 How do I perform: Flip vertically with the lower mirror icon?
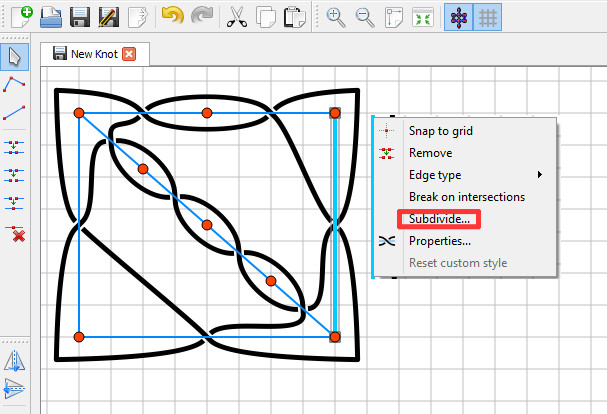[14, 388]
